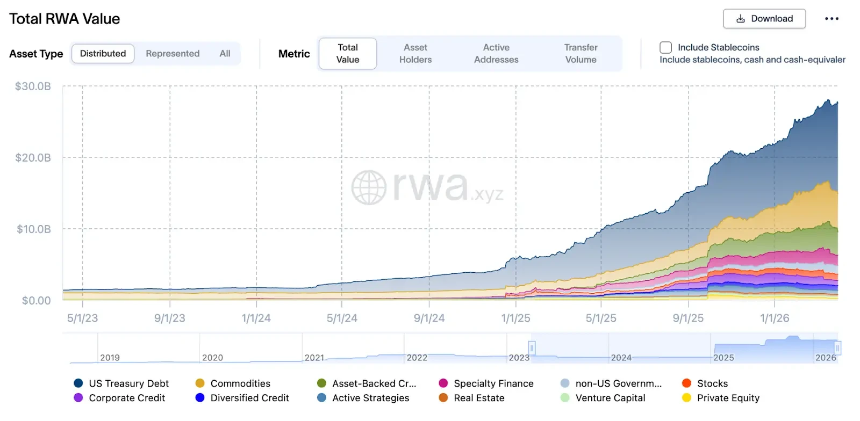Switch asset type to All
Screen dimensions: 860x421
pos(225,53)
